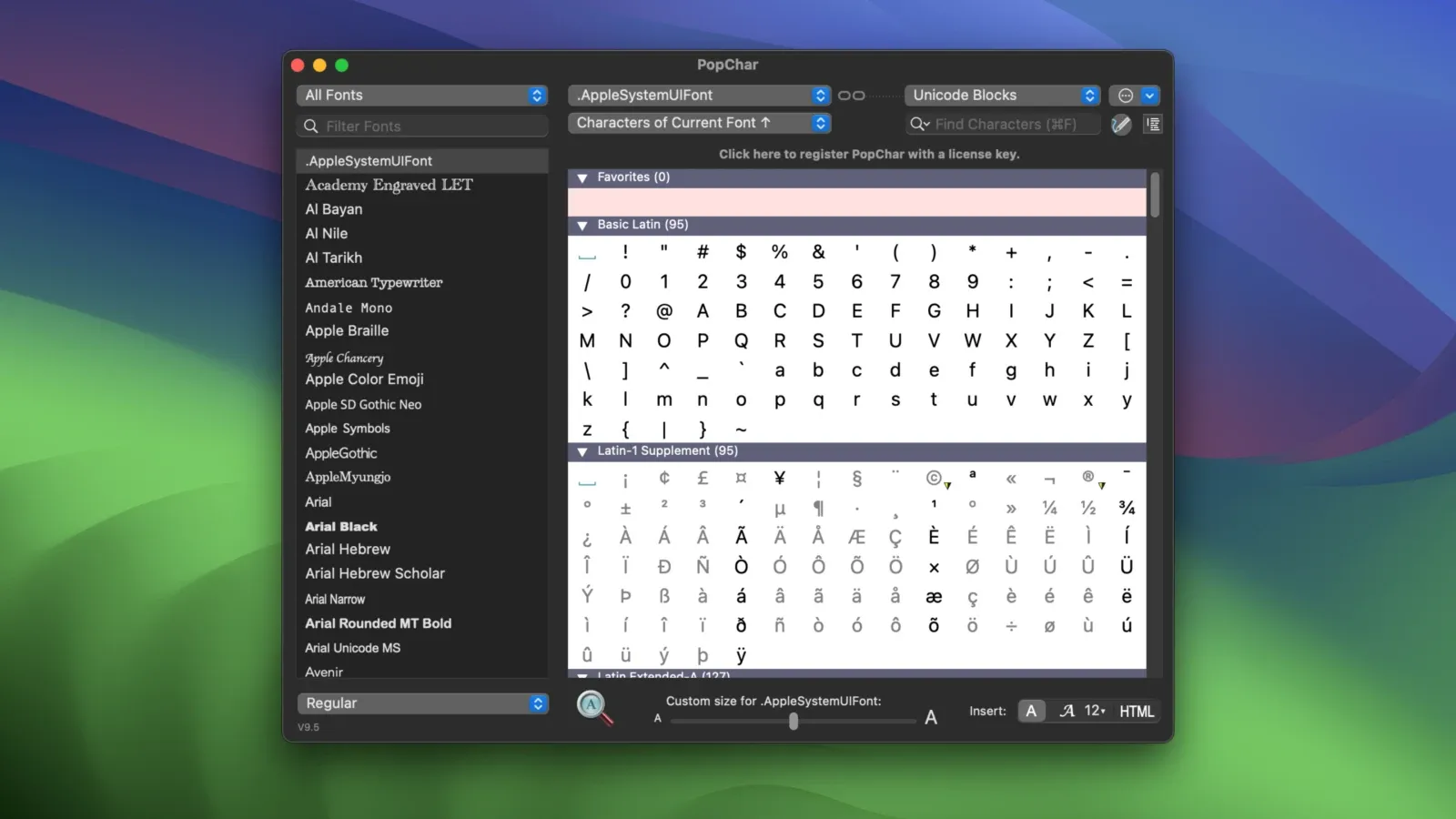Screen dimensions: 1456x819
Task: Click the large A size icon
Action: [931, 718]
